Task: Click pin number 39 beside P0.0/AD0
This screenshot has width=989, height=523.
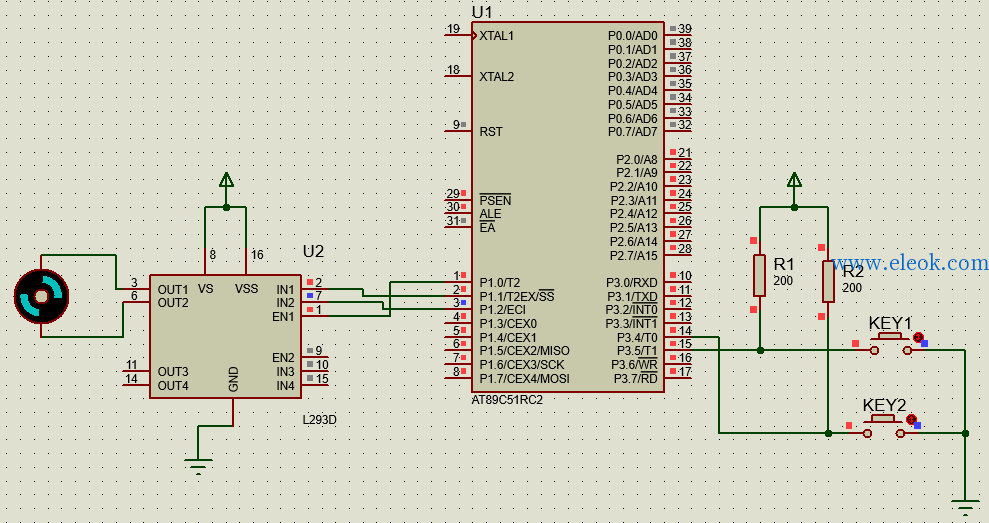Action: (684, 28)
